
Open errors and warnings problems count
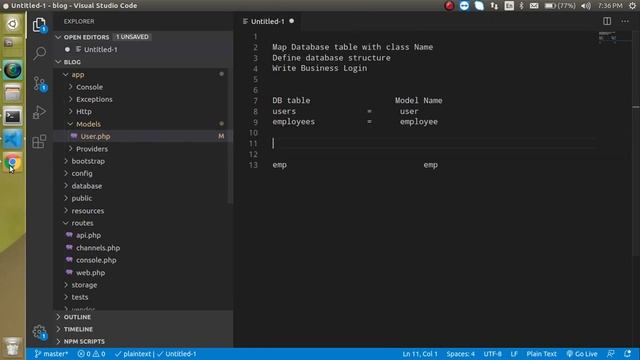pos(91,354)
